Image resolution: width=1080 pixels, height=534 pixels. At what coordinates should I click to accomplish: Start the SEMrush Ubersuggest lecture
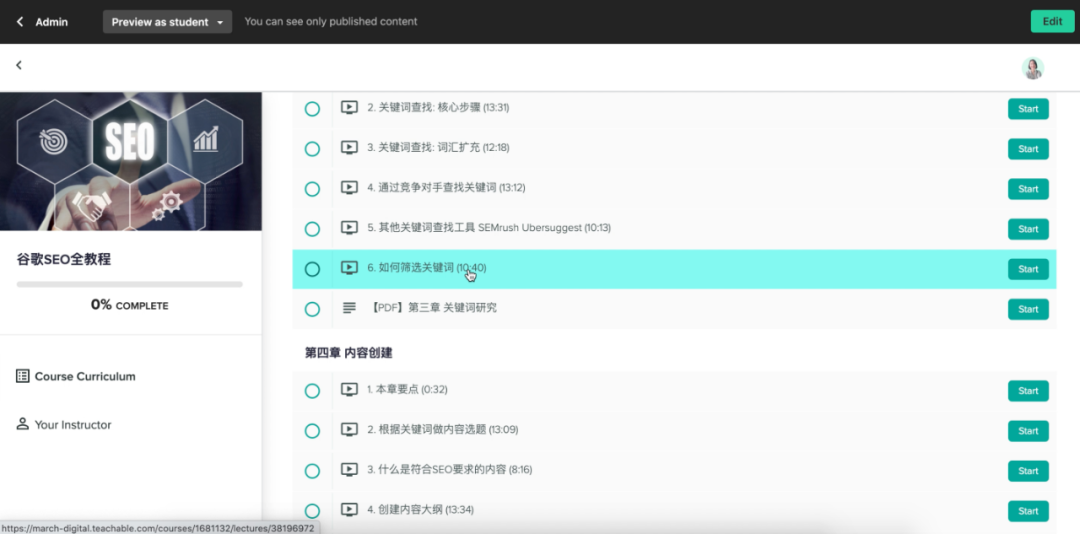1028,229
